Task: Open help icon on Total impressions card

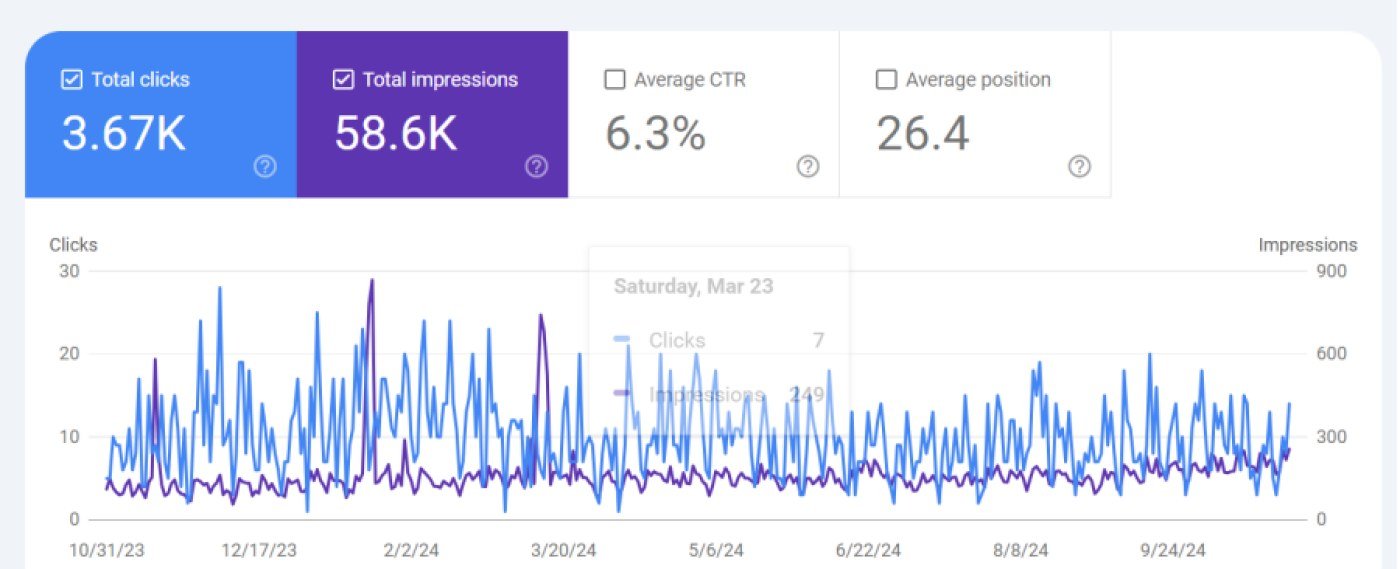Action: pos(537,167)
